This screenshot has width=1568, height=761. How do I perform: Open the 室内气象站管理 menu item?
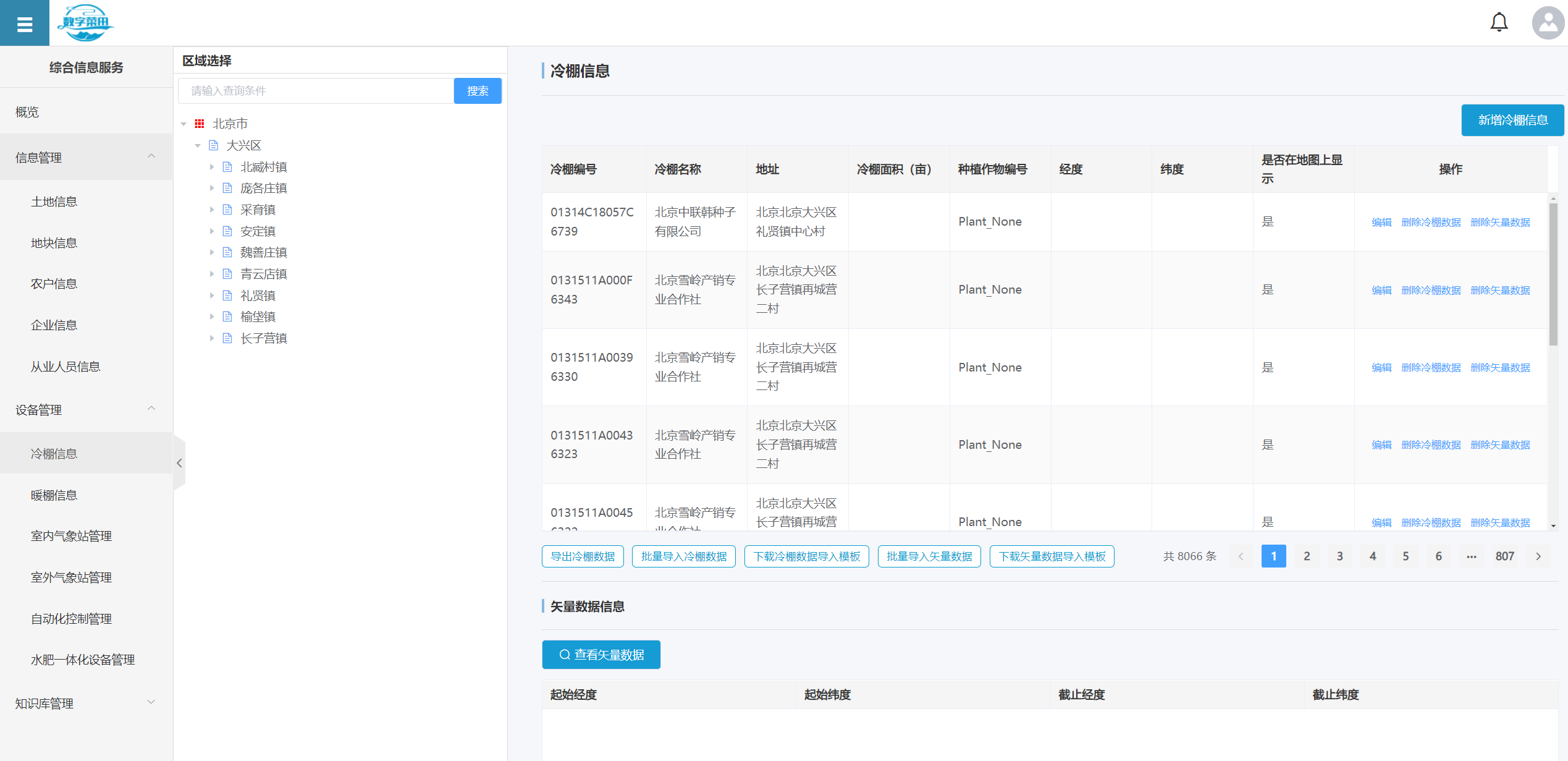(86, 536)
